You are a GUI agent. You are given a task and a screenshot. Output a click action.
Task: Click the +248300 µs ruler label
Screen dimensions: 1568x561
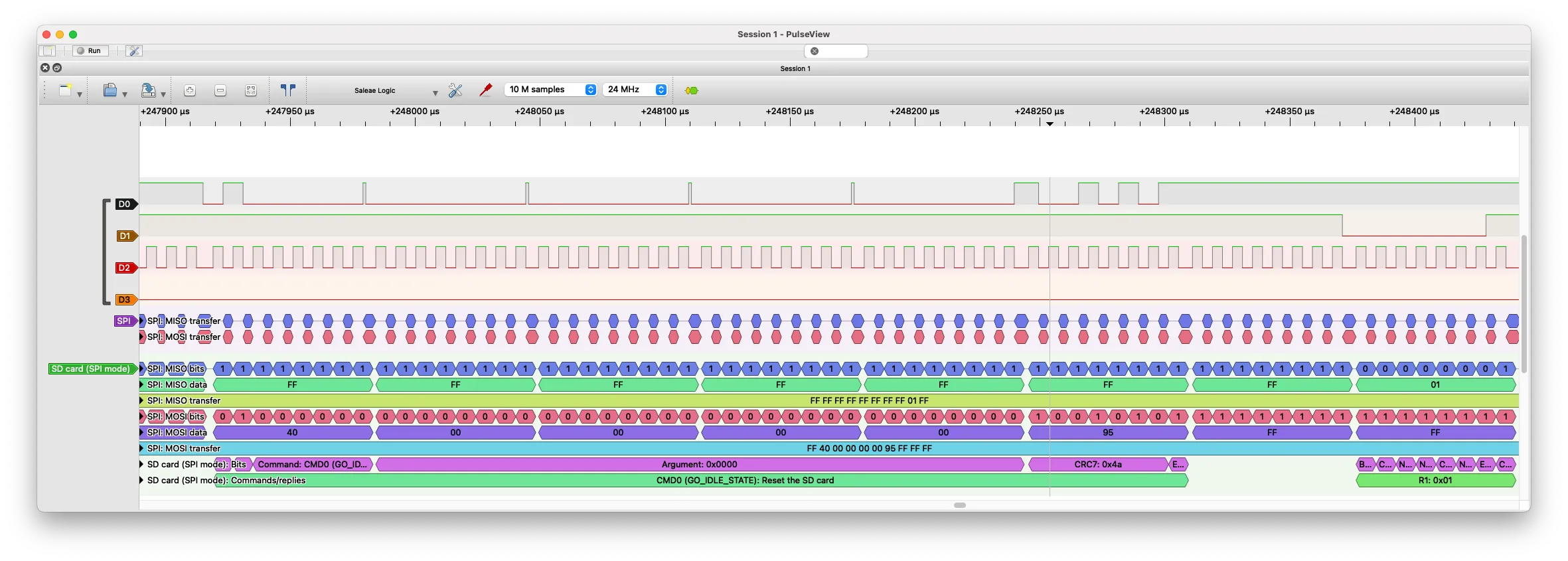tap(1164, 112)
